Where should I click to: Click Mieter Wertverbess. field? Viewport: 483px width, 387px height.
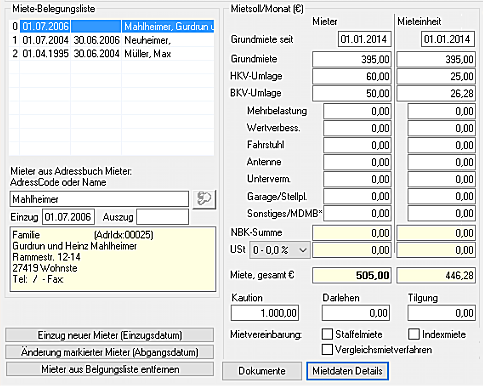tap(357, 128)
